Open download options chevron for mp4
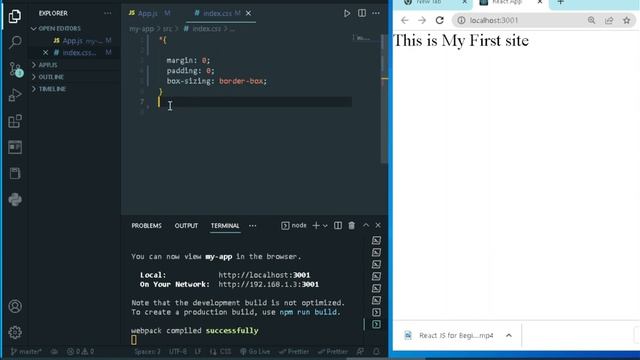Screen dimensions: 640x360 point(509,336)
